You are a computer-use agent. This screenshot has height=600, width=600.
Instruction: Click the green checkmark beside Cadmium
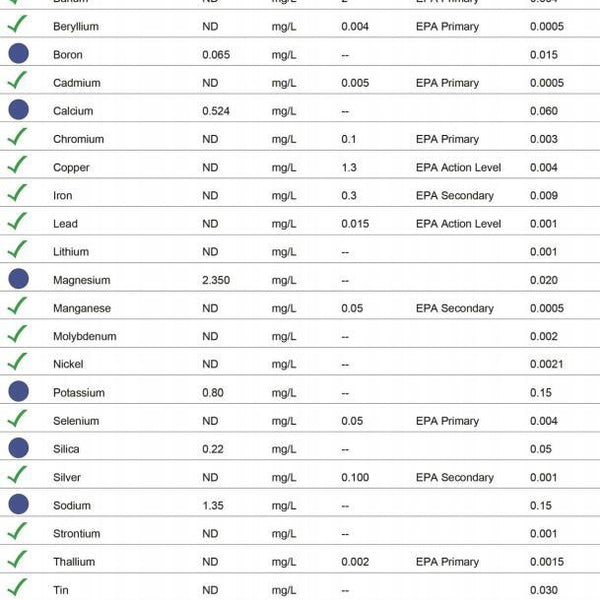click(16, 81)
